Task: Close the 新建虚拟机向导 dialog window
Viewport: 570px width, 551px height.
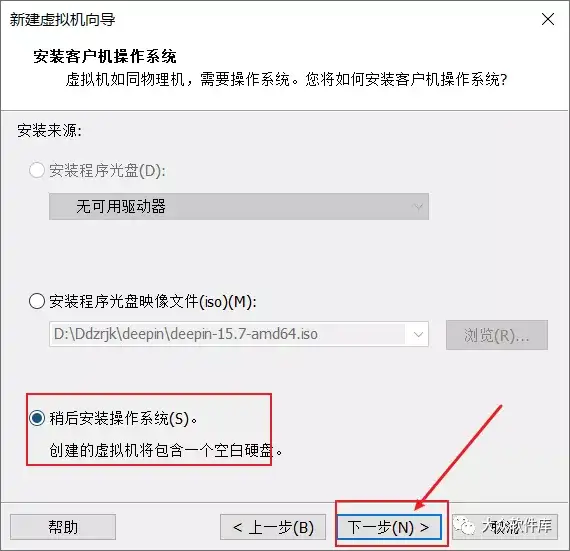Action: (x=548, y=19)
